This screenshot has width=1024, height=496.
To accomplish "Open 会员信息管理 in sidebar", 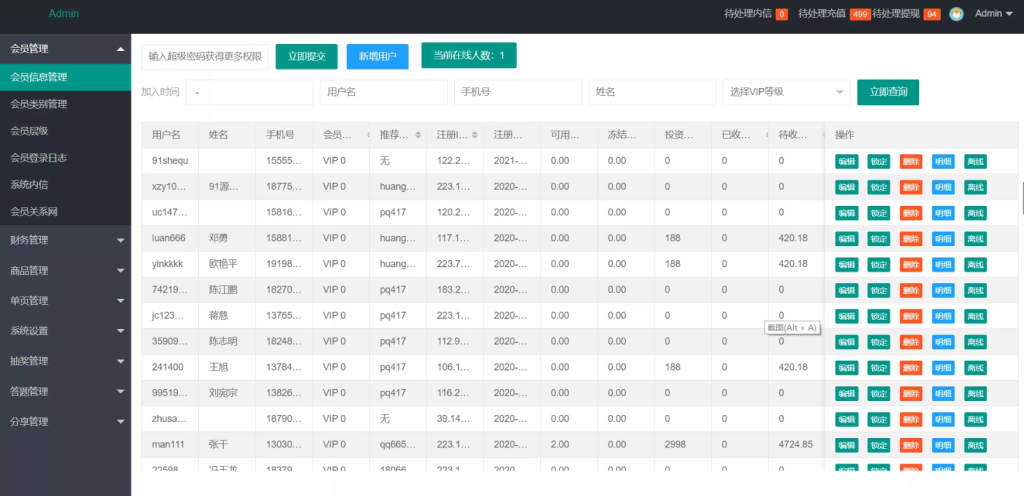I will (65, 77).
